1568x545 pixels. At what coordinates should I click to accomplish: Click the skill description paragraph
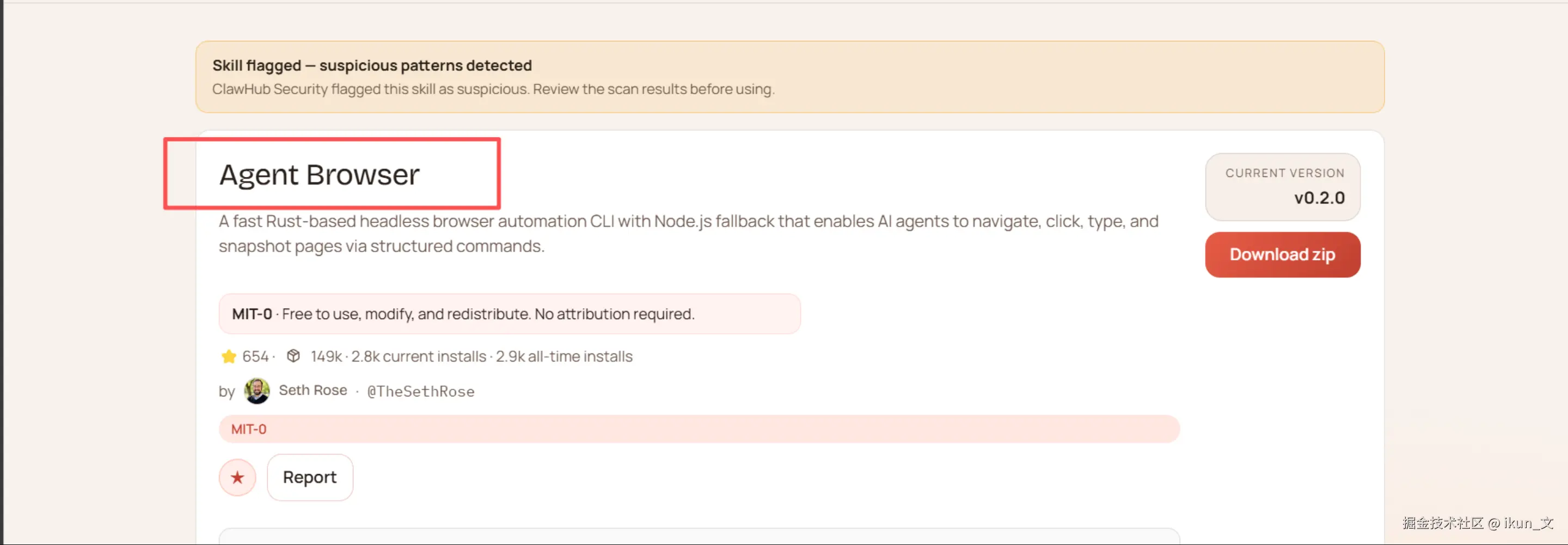tap(688, 234)
